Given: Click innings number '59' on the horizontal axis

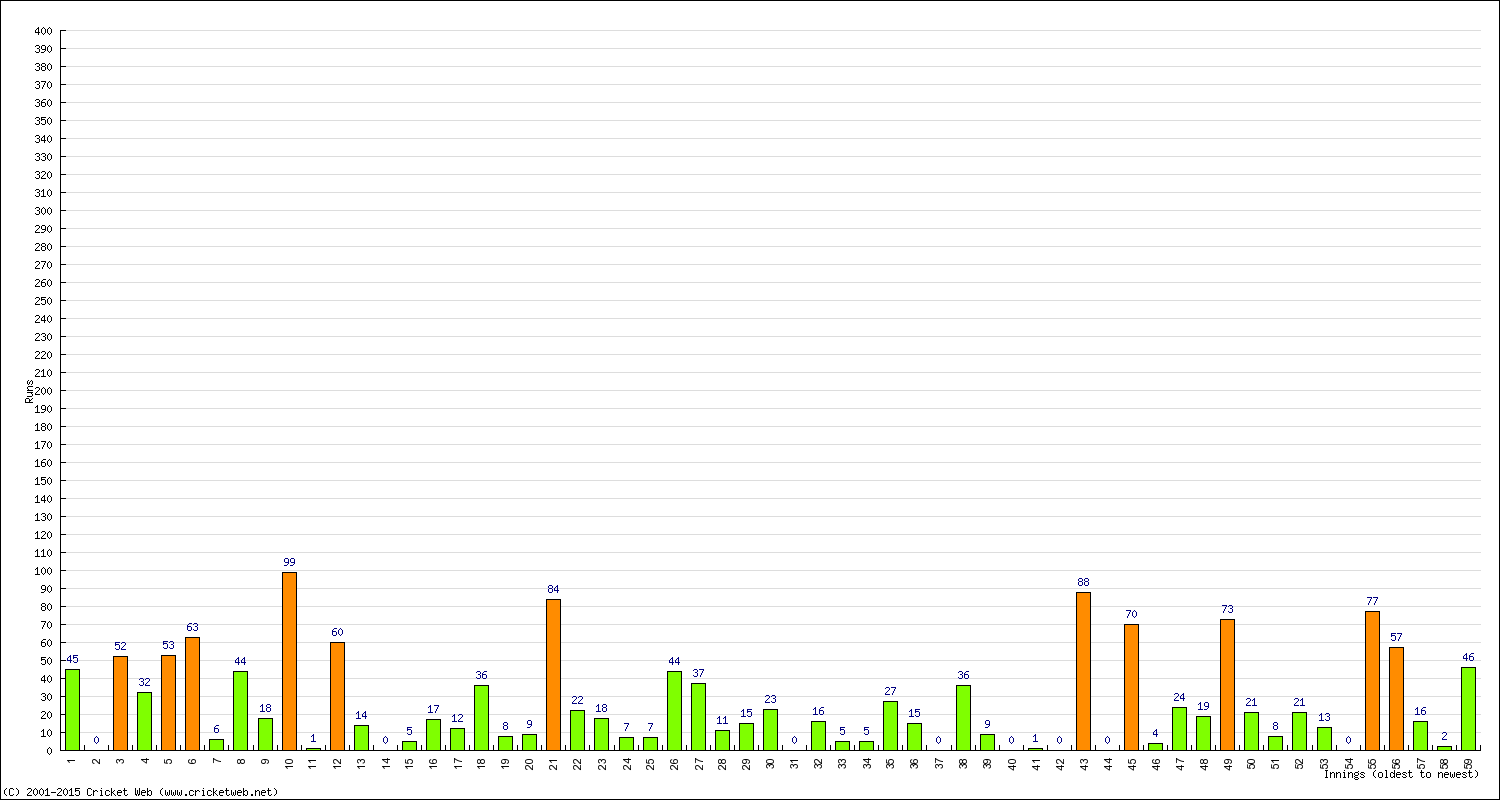Looking at the screenshot, I should tap(1469, 763).
